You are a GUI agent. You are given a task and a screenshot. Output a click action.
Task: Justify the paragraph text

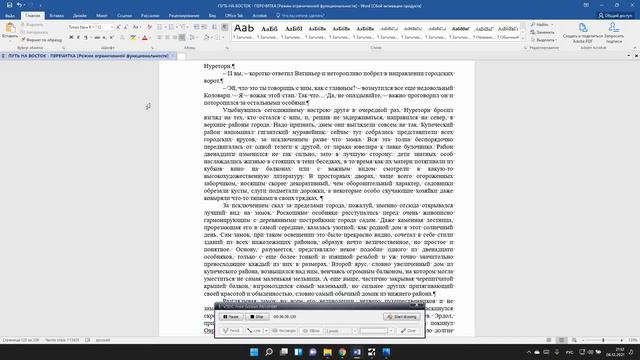(x=182, y=38)
